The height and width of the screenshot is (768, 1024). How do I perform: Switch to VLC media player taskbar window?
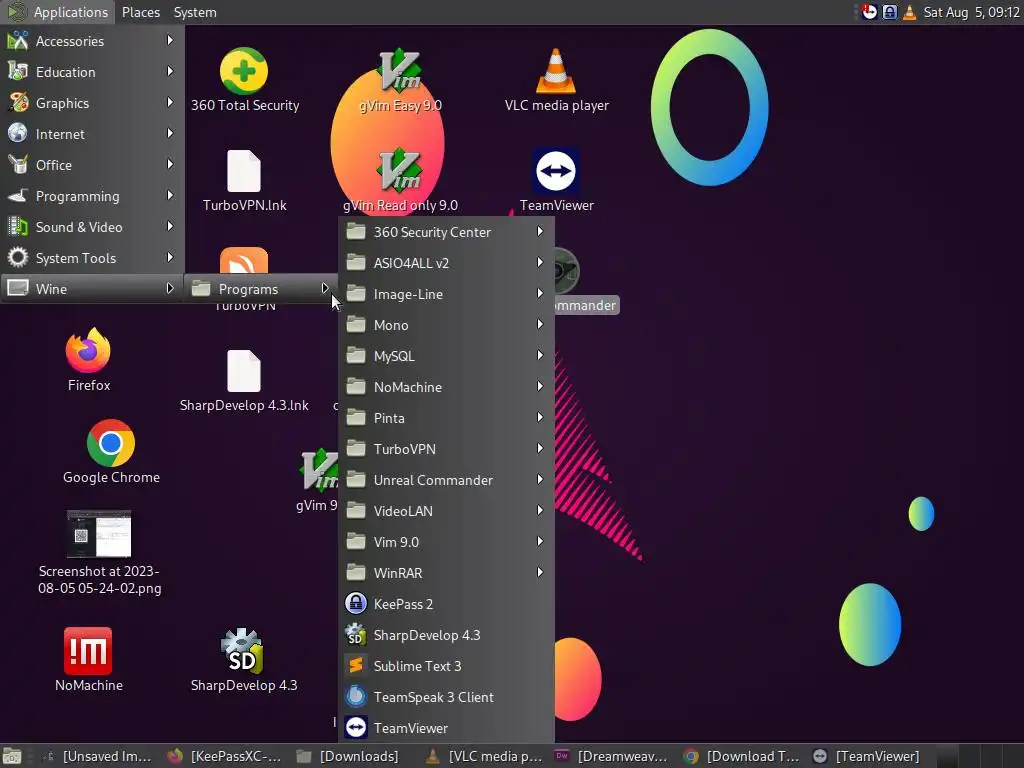(x=483, y=756)
